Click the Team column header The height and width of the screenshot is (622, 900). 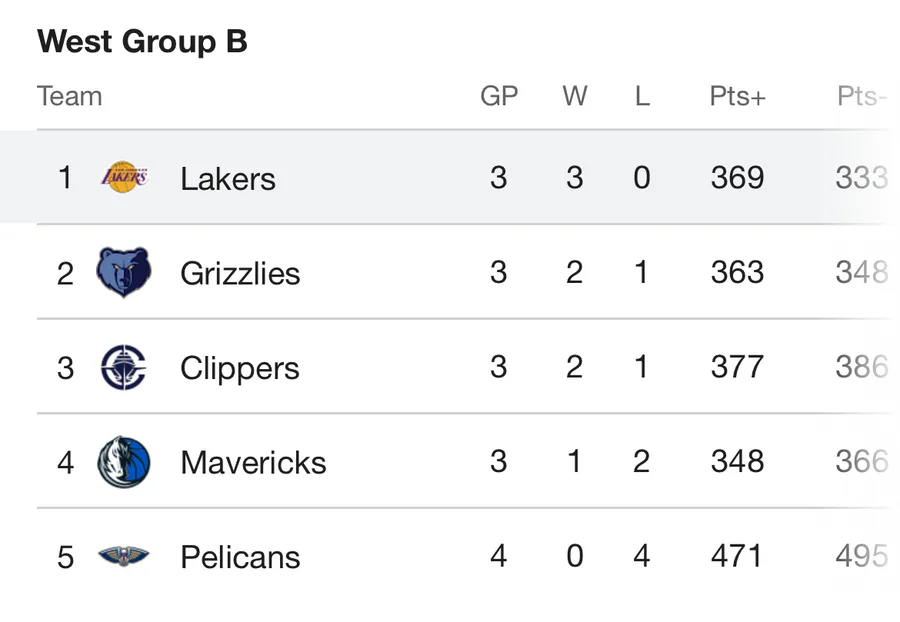coord(69,96)
